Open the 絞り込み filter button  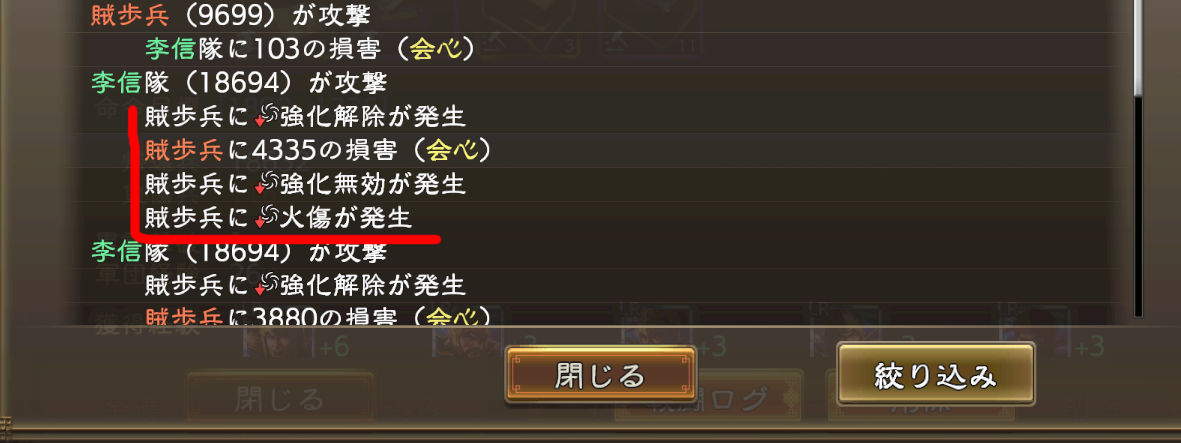[935, 374]
